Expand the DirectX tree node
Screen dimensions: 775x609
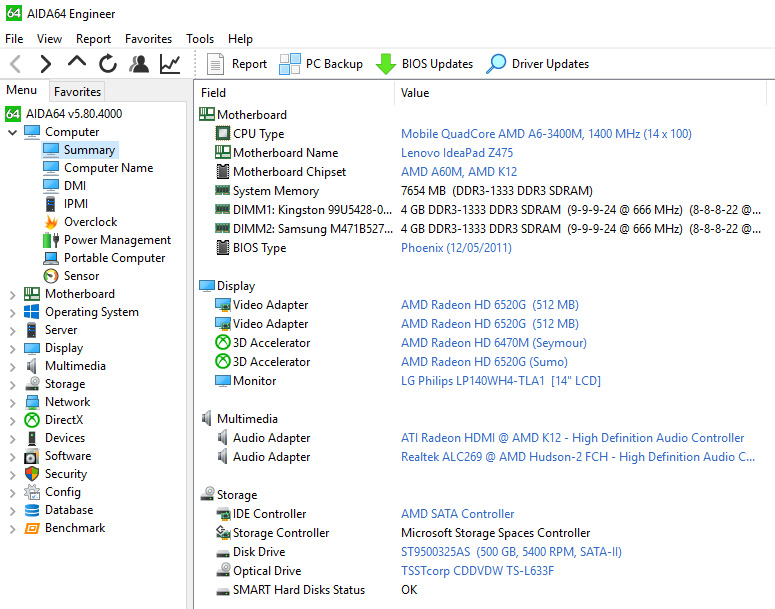point(13,421)
